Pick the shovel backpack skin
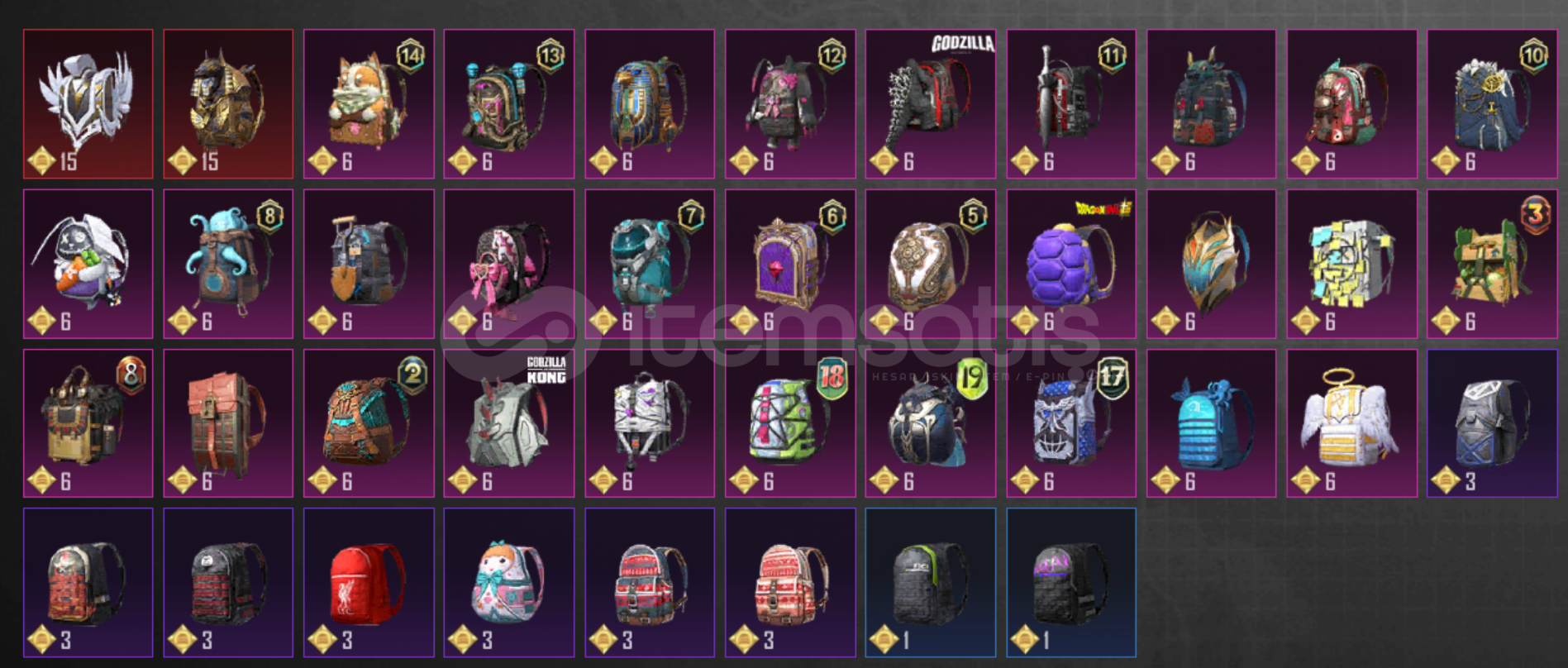Viewport: 1568px width, 668px height. 369,264
